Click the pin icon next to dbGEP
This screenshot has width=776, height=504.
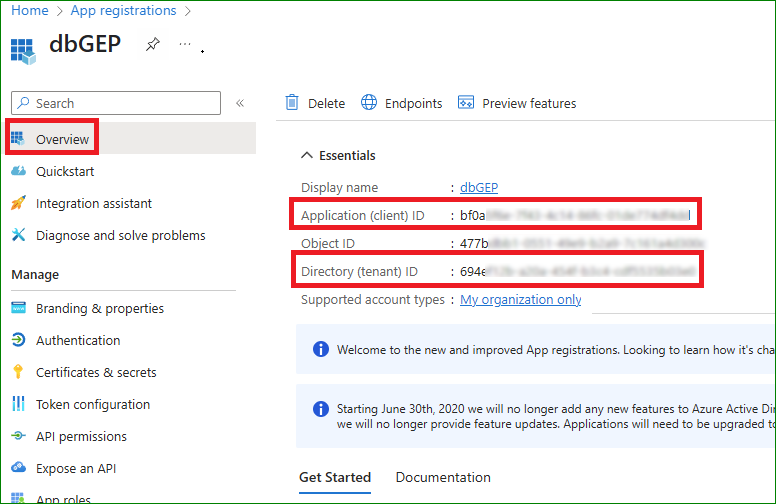(152, 45)
